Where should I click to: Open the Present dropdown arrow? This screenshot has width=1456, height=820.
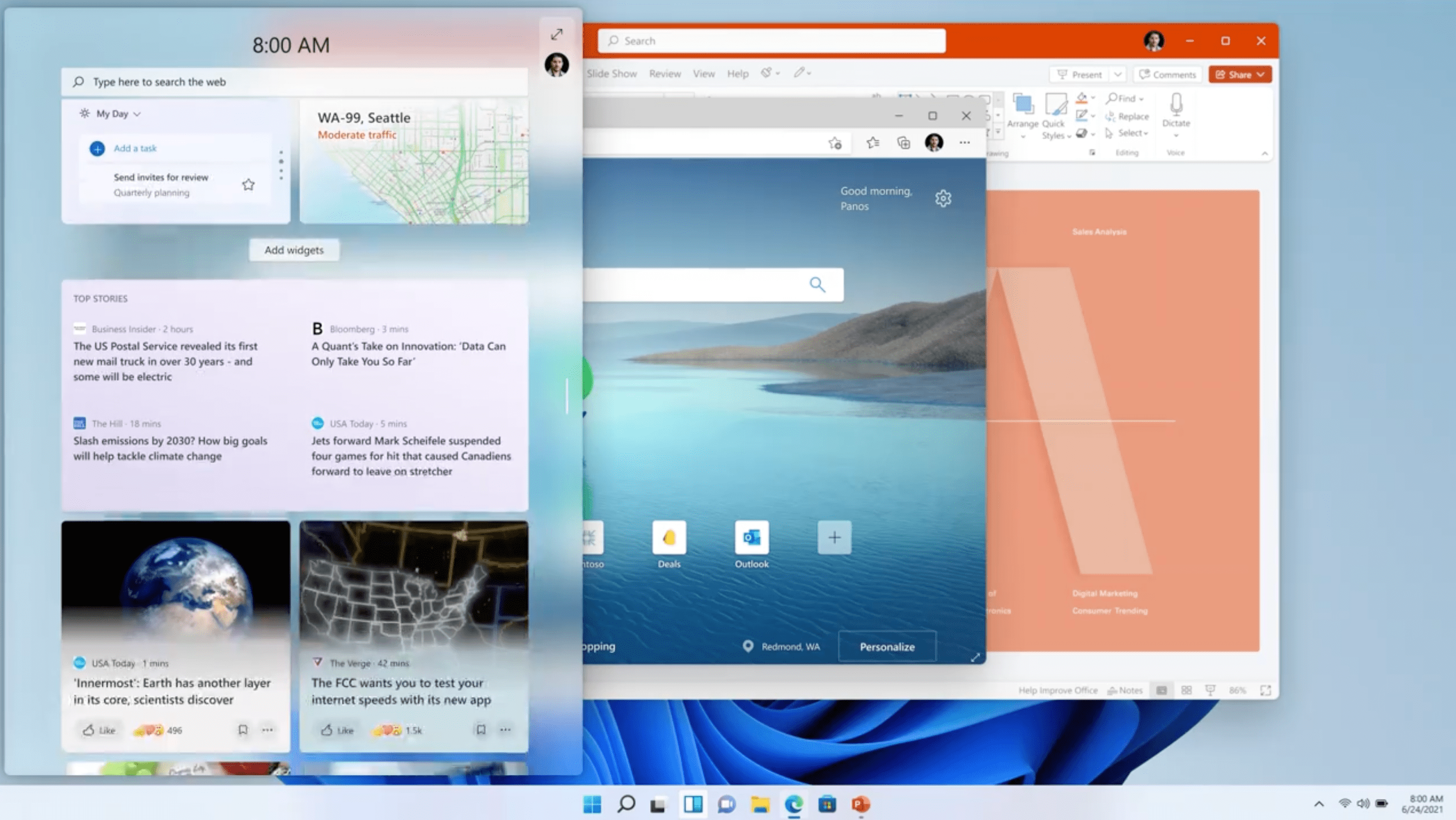click(1118, 74)
